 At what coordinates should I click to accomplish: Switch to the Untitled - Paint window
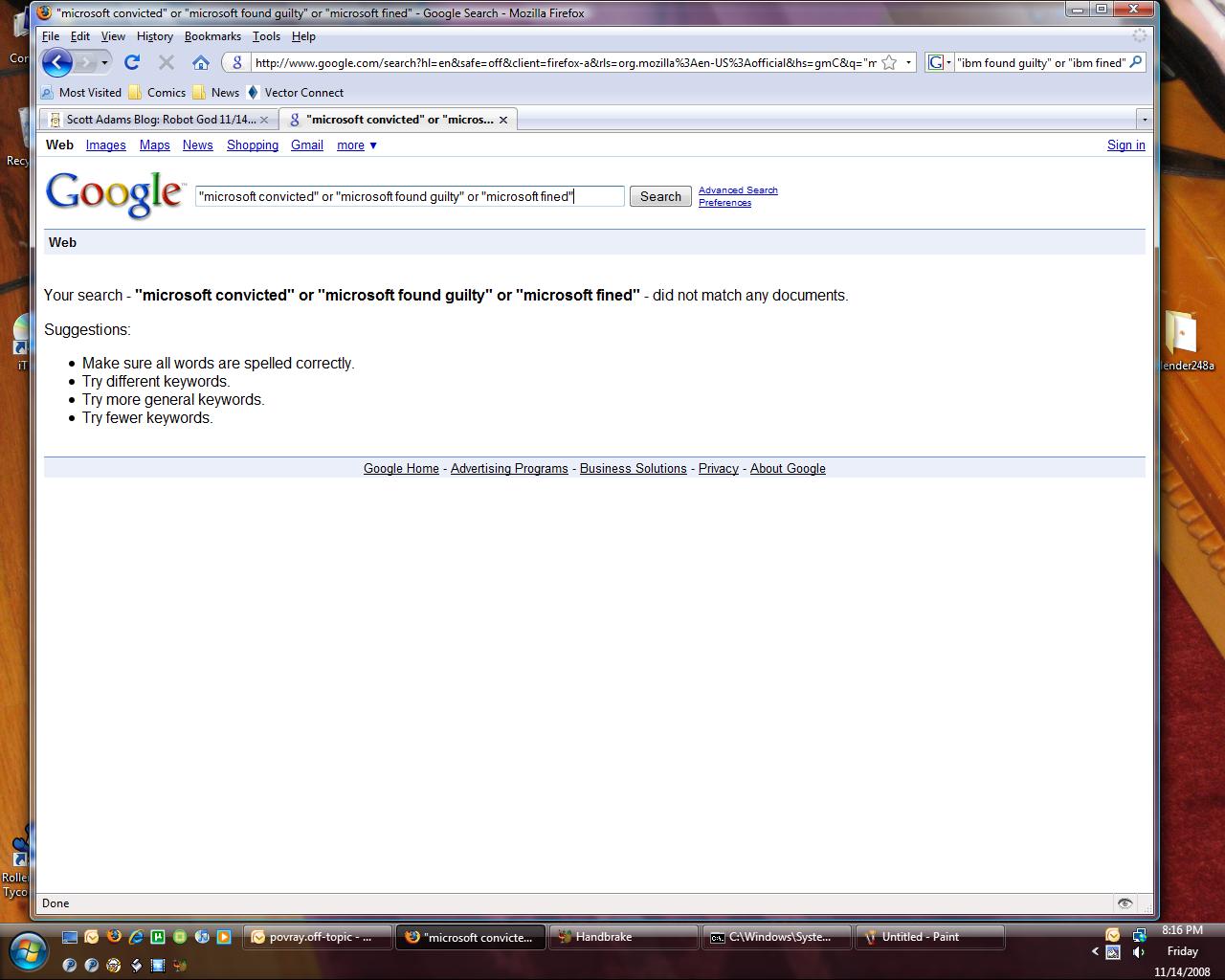(930, 937)
